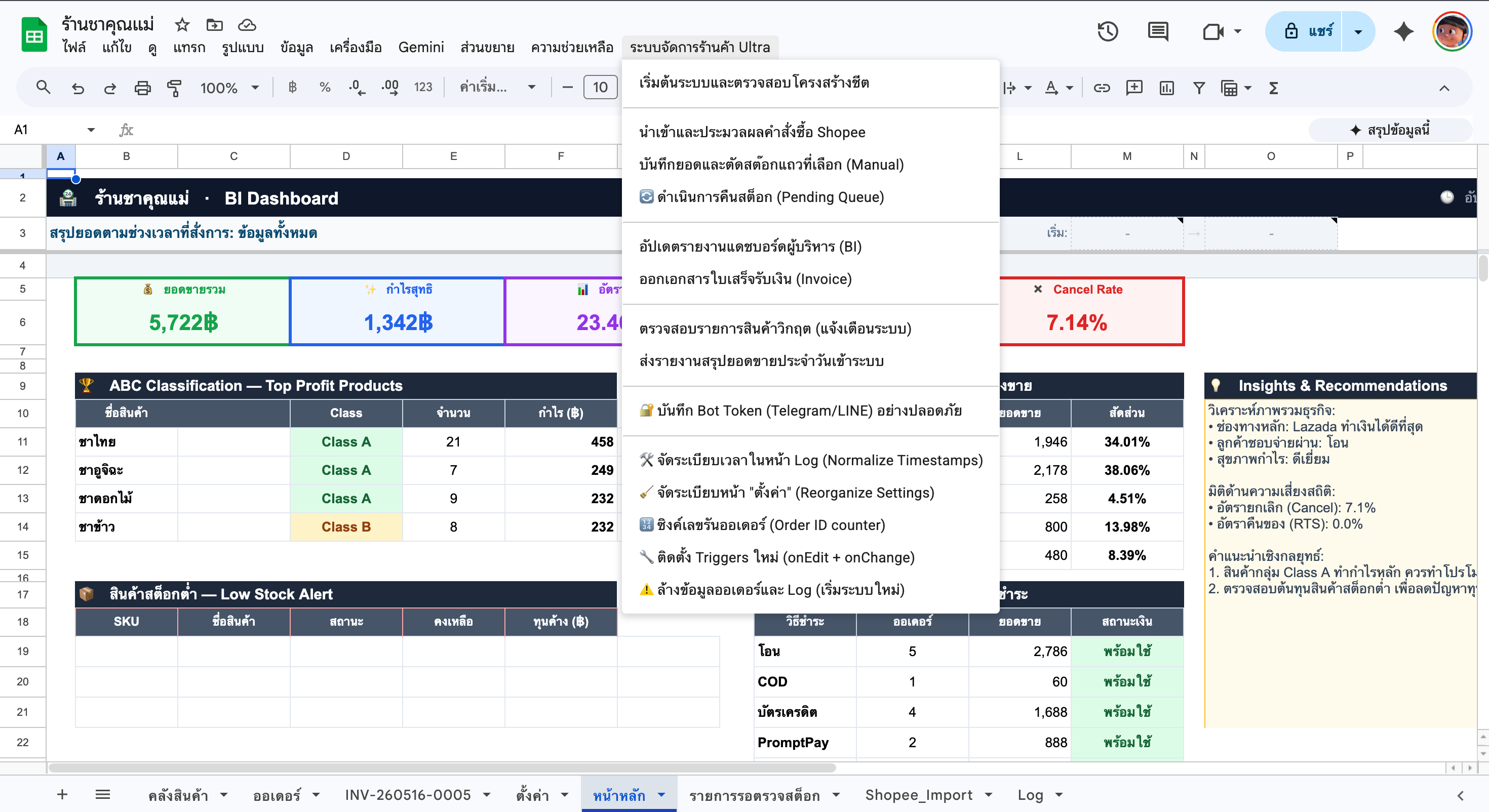The image size is (1489, 812).
Task: Select บันทึก Bot Token menu item
Action: point(810,411)
